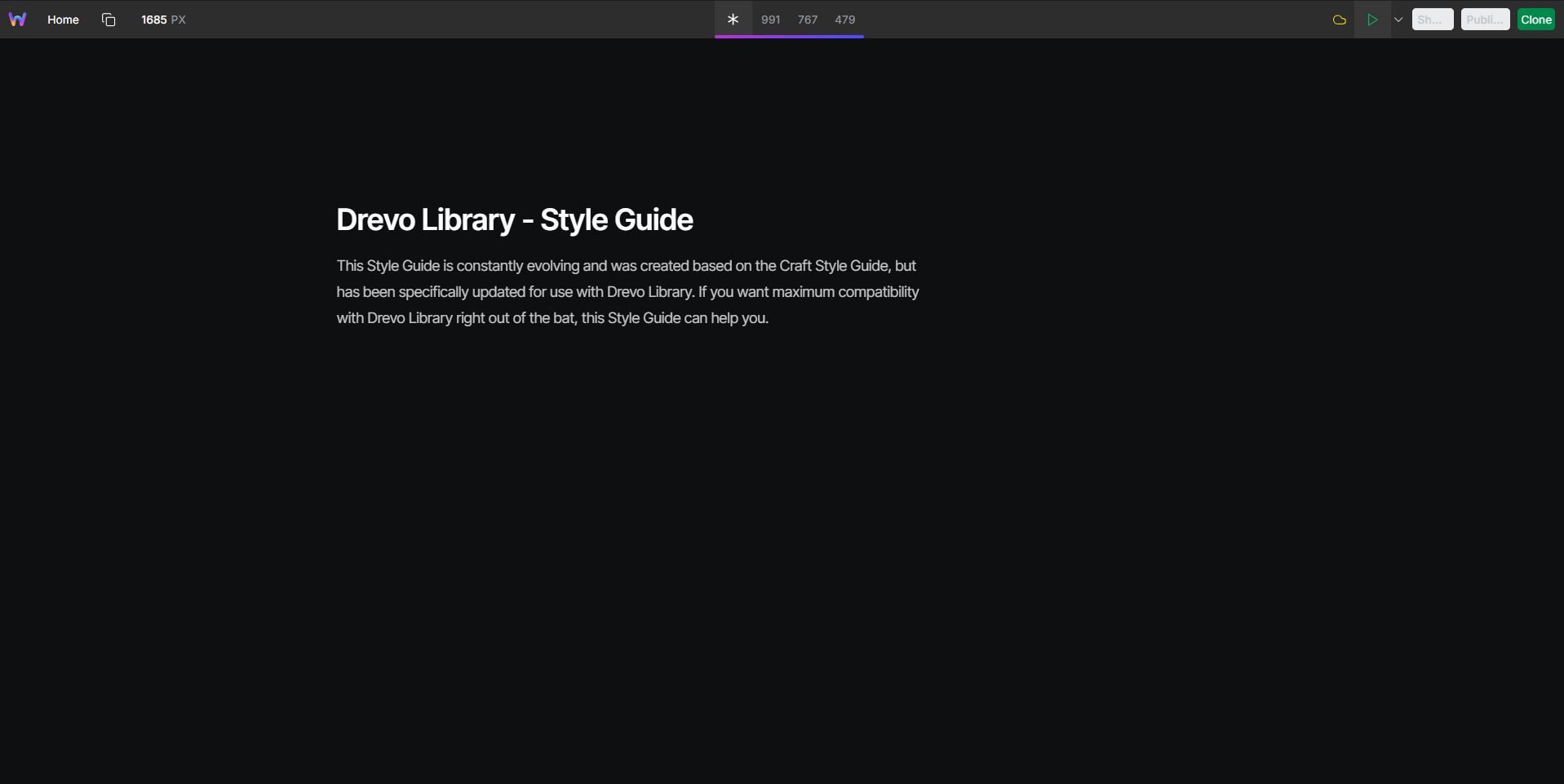Switch to the 991 breakpoint
This screenshot has height=784, width=1564.
point(770,20)
